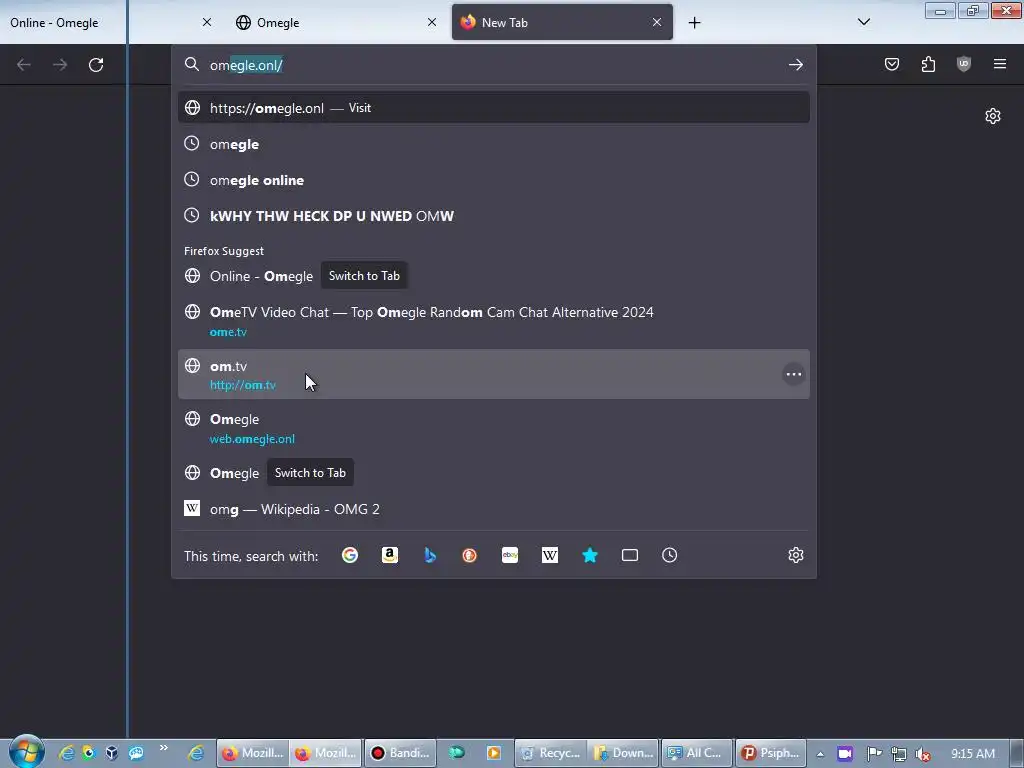Click the Action Center flag tray icon
Screen dimensions: 1024x768
(874, 754)
